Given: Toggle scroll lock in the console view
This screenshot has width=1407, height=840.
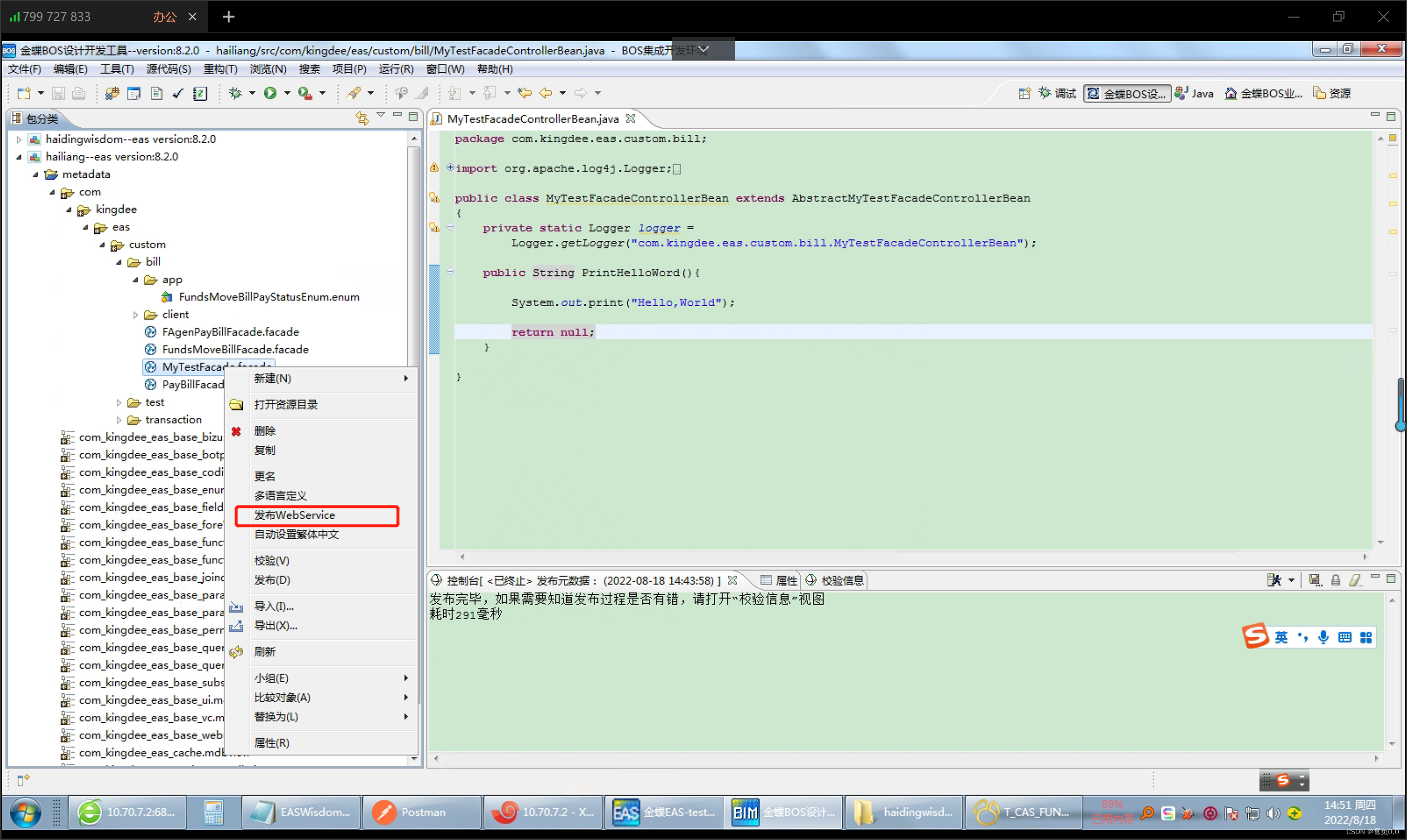Looking at the screenshot, I should 1335,580.
